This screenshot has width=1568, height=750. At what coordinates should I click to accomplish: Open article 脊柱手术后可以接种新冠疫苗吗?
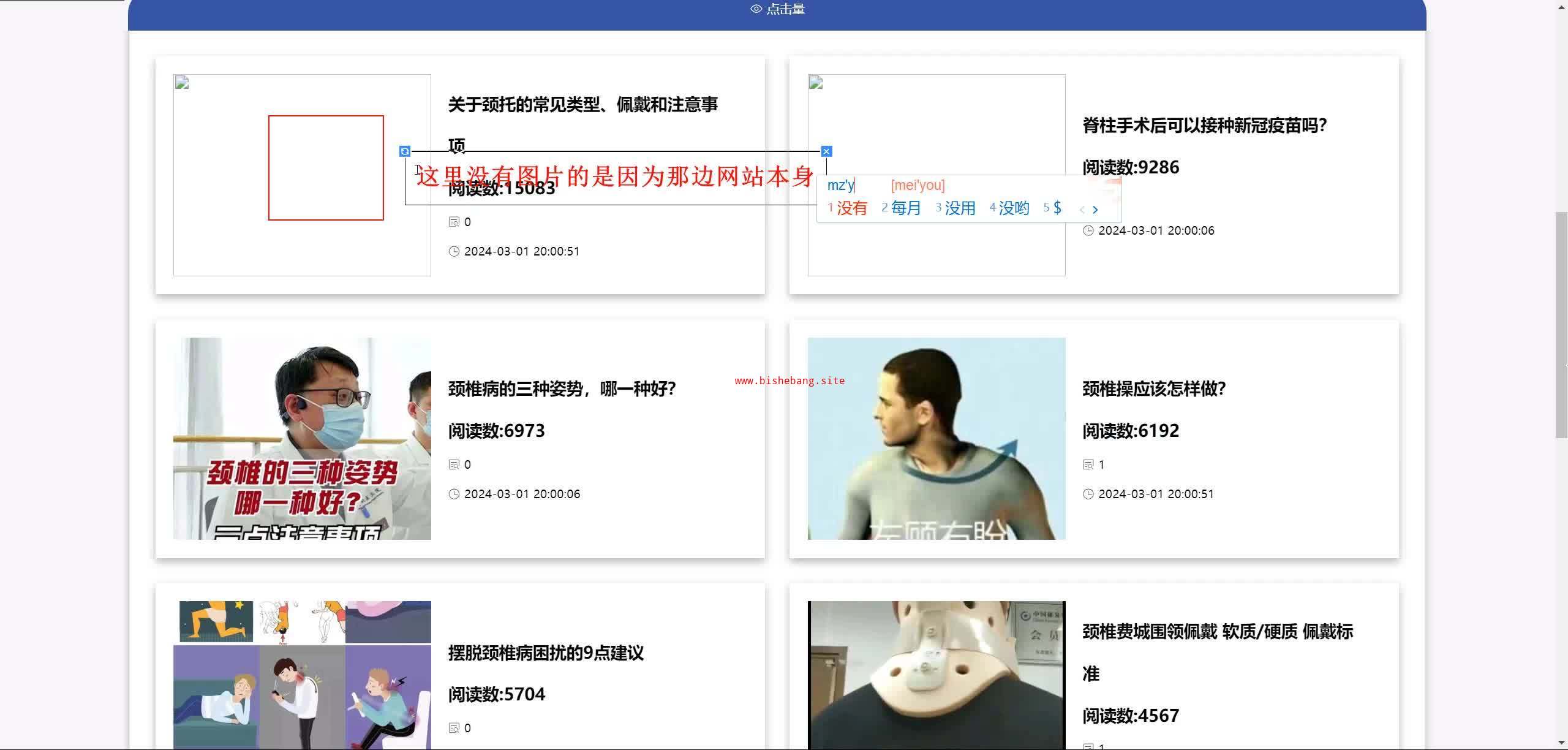pos(1204,126)
